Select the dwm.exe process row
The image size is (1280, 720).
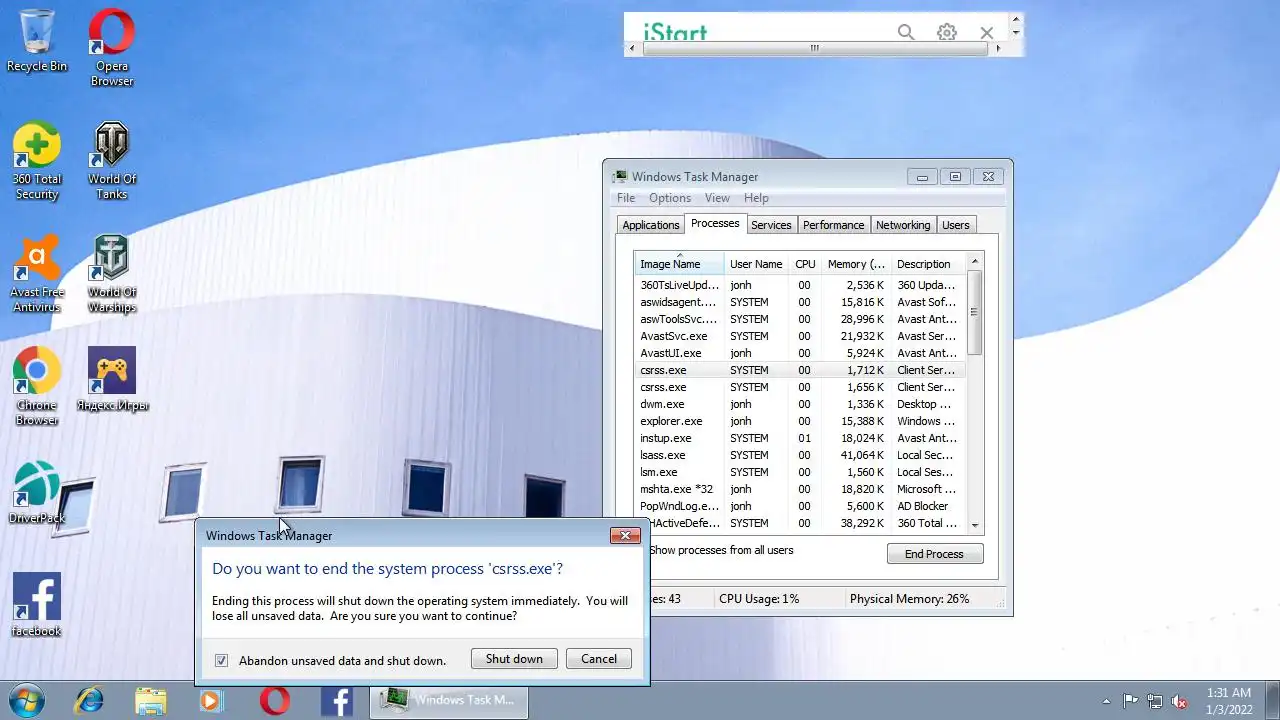800,404
